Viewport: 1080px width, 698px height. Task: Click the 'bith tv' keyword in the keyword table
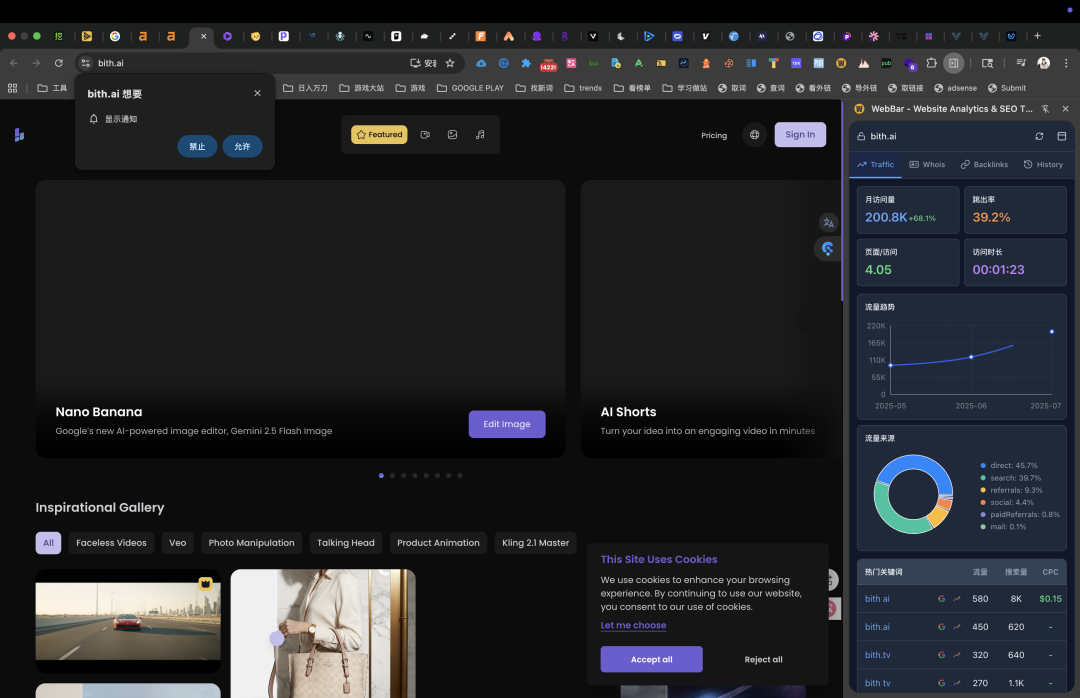878,684
